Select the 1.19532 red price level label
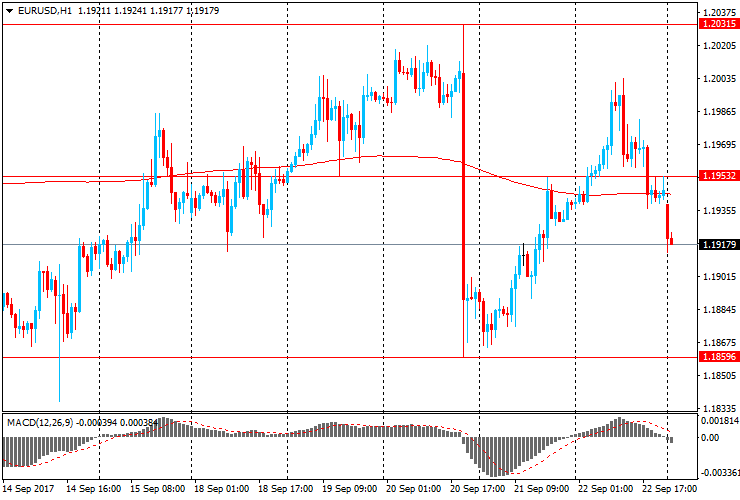 coord(719,176)
